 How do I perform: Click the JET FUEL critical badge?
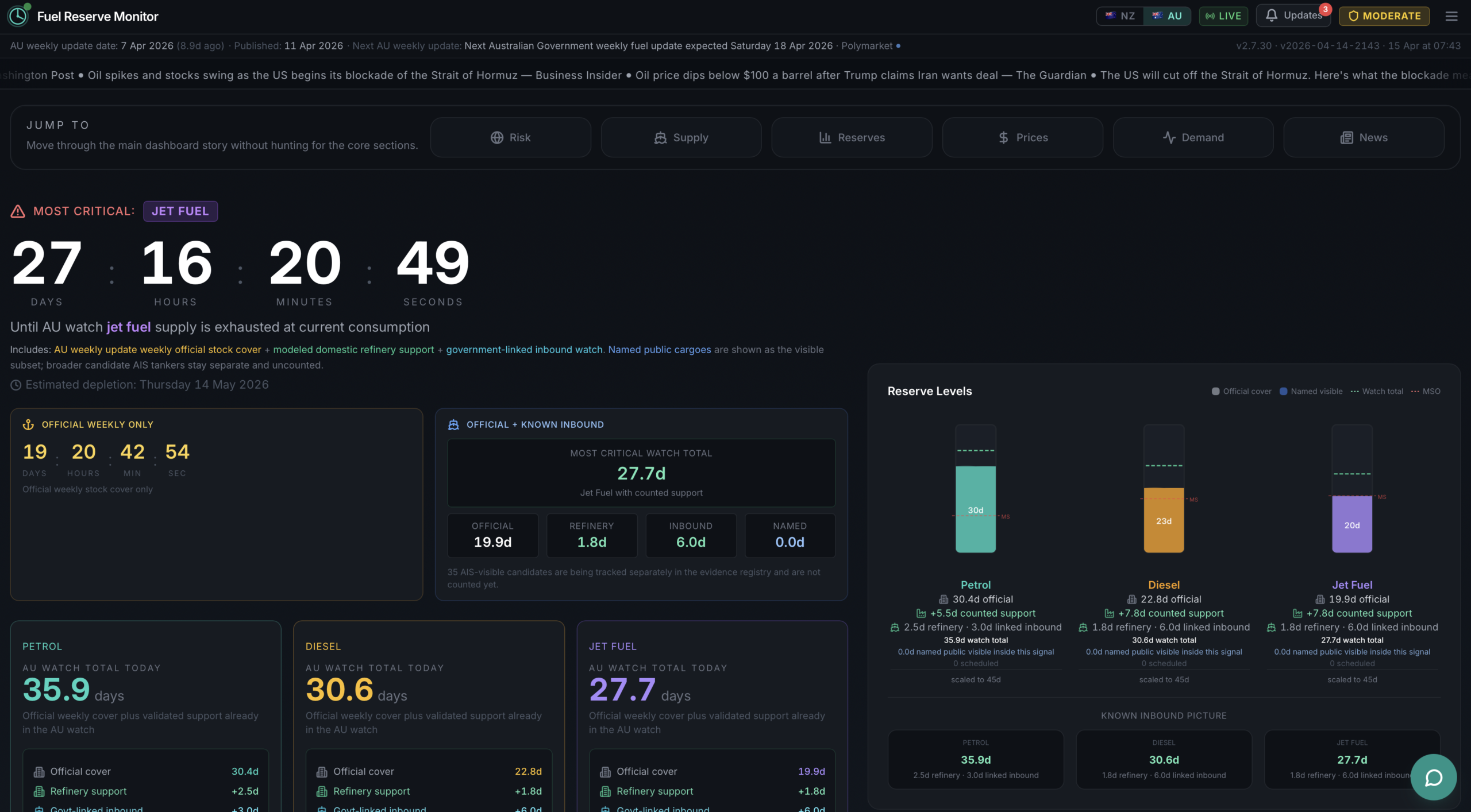point(180,211)
